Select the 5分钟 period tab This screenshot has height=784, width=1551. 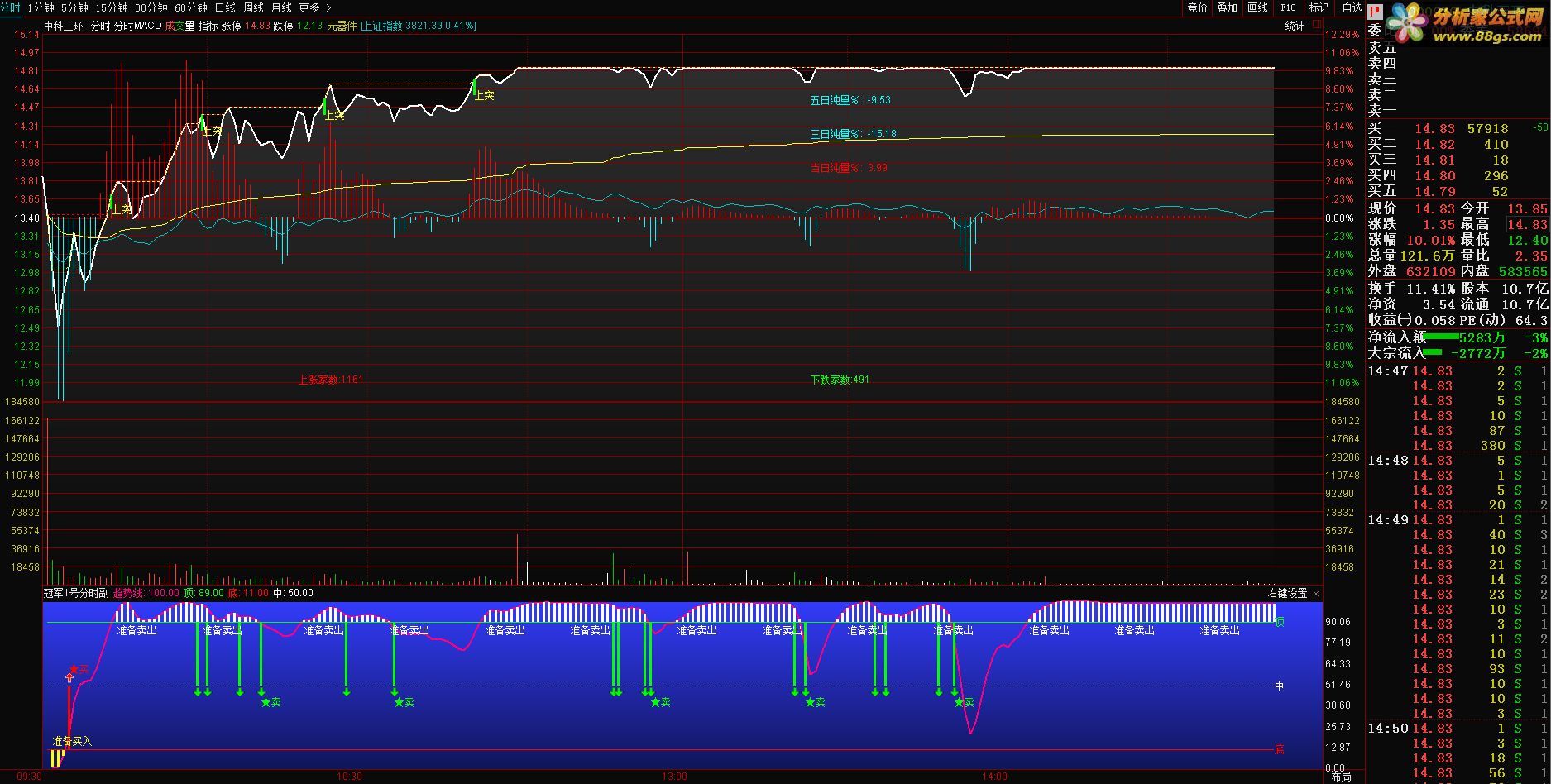pyautogui.click(x=74, y=7)
